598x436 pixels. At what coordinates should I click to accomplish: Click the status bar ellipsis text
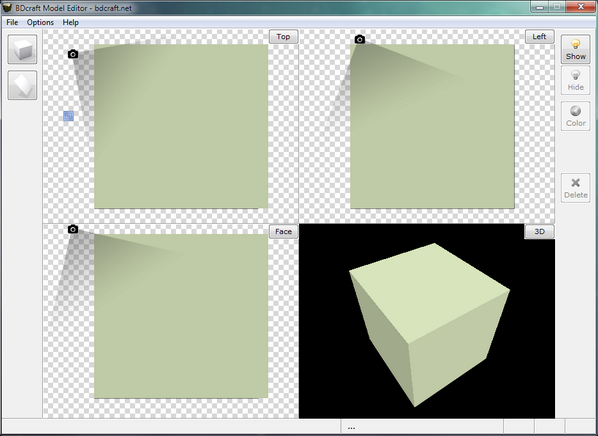pos(351,427)
